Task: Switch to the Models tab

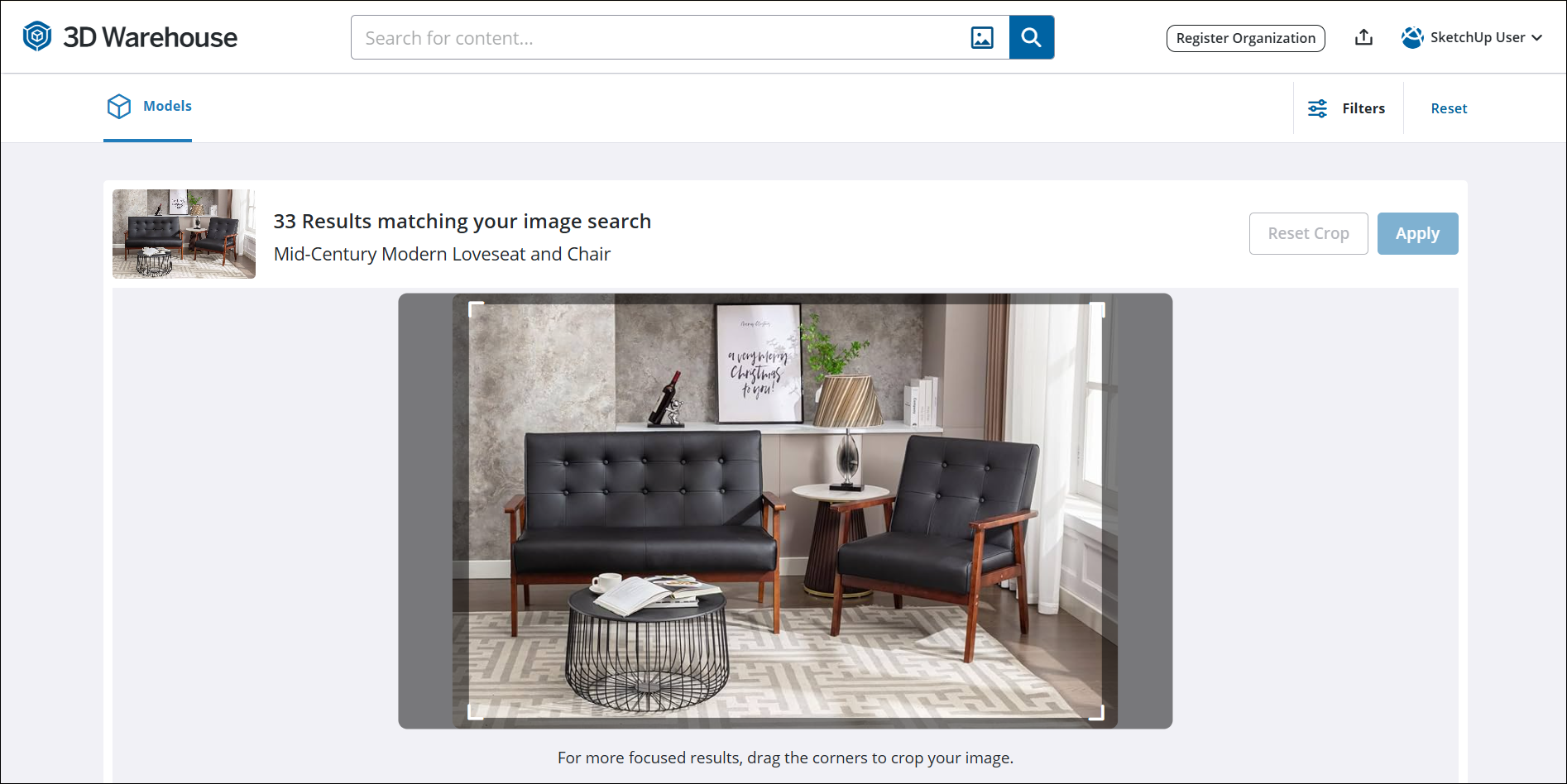Action: 148,107
